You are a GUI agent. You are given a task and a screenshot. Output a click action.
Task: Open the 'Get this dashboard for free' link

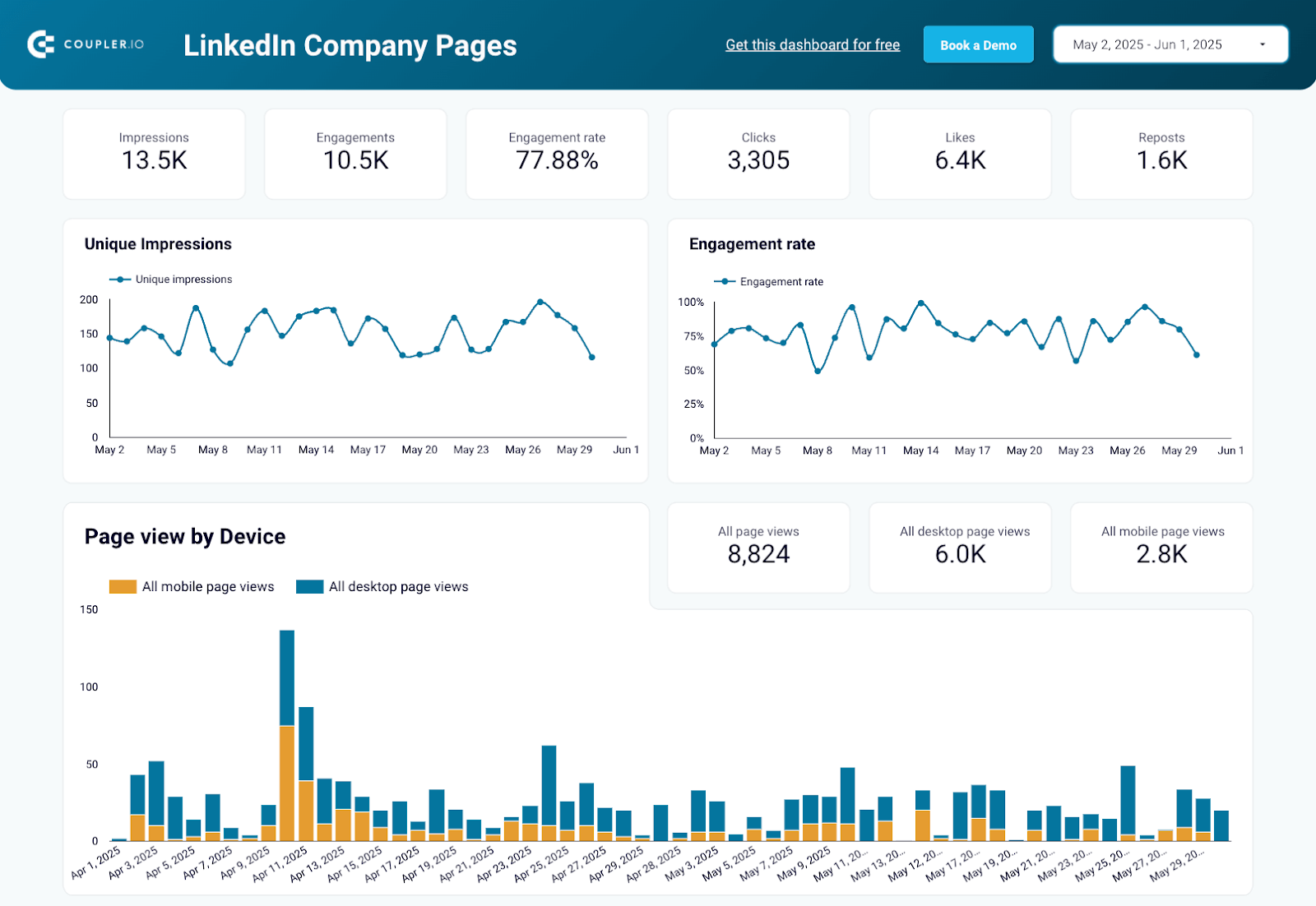point(813,45)
